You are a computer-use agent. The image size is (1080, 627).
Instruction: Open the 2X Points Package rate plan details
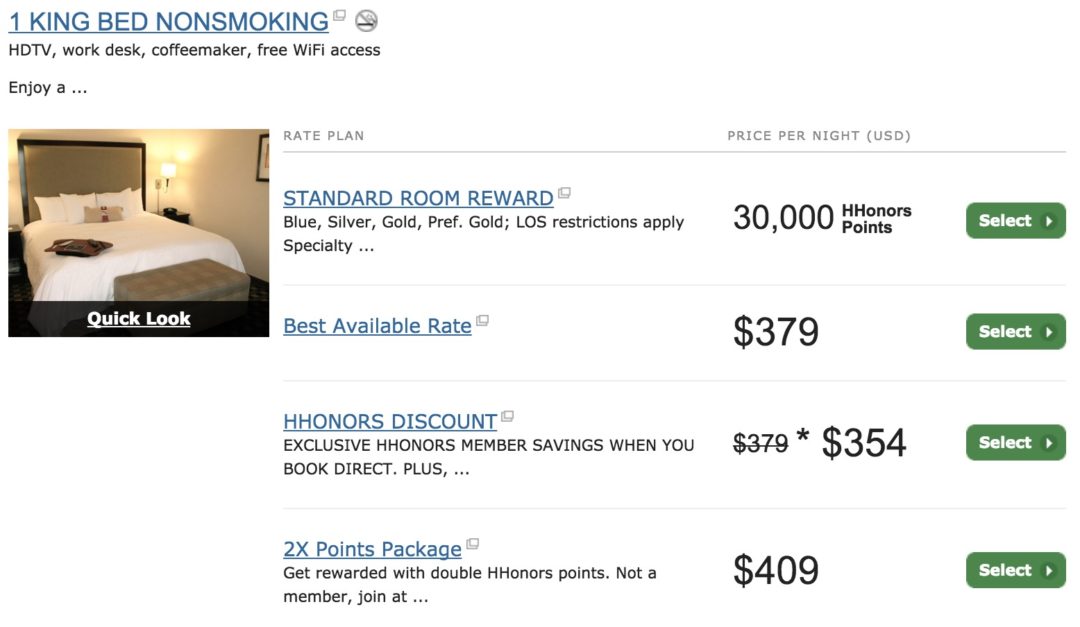tap(373, 549)
